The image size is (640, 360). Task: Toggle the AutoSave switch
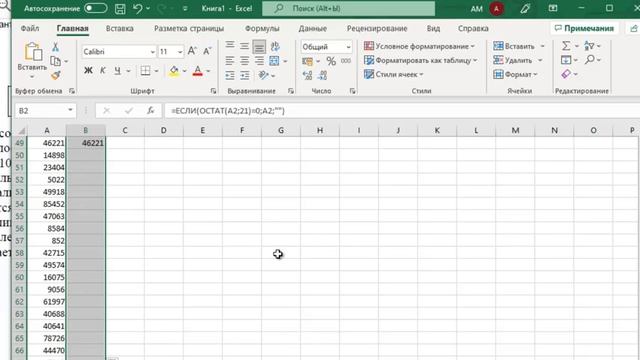[96, 8]
